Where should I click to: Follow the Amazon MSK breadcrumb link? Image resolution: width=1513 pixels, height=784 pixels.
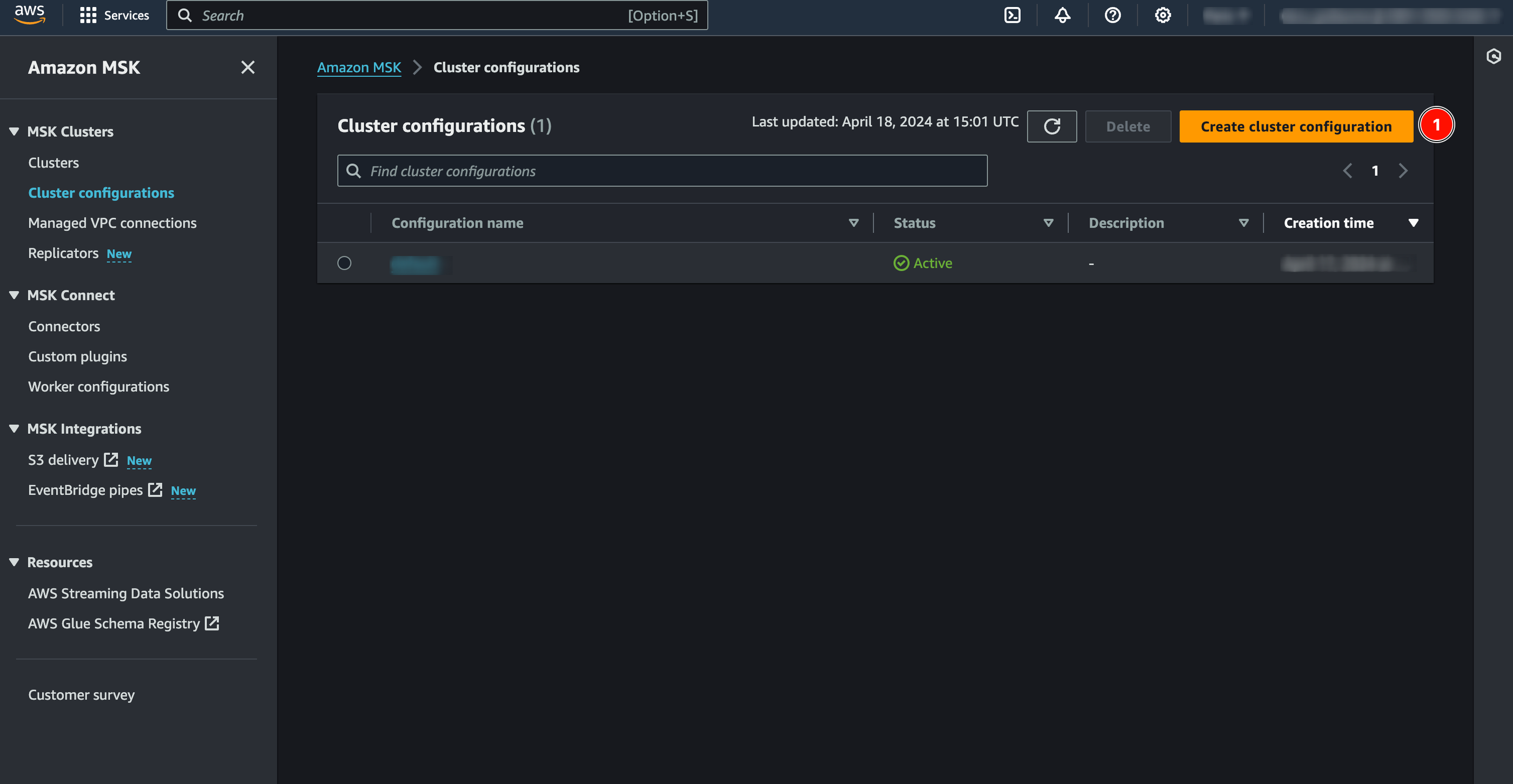(x=359, y=68)
